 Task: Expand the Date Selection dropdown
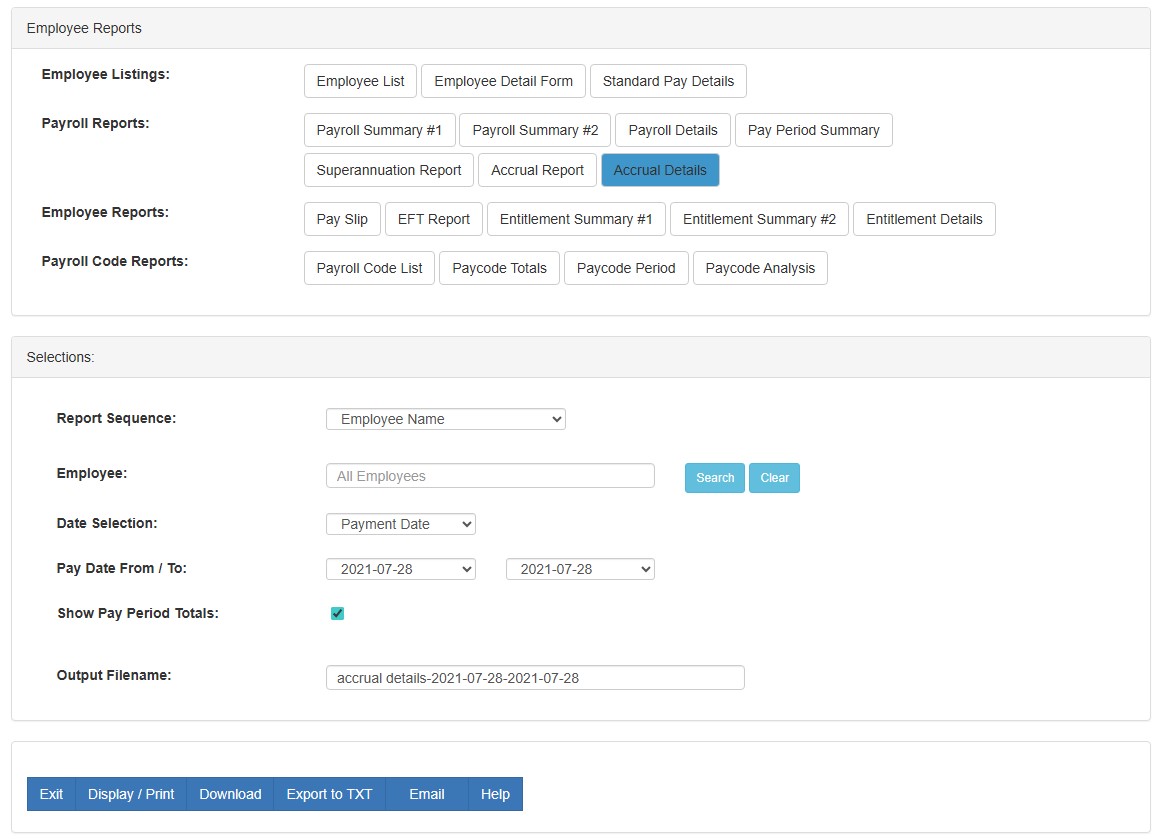pos(400,523)
